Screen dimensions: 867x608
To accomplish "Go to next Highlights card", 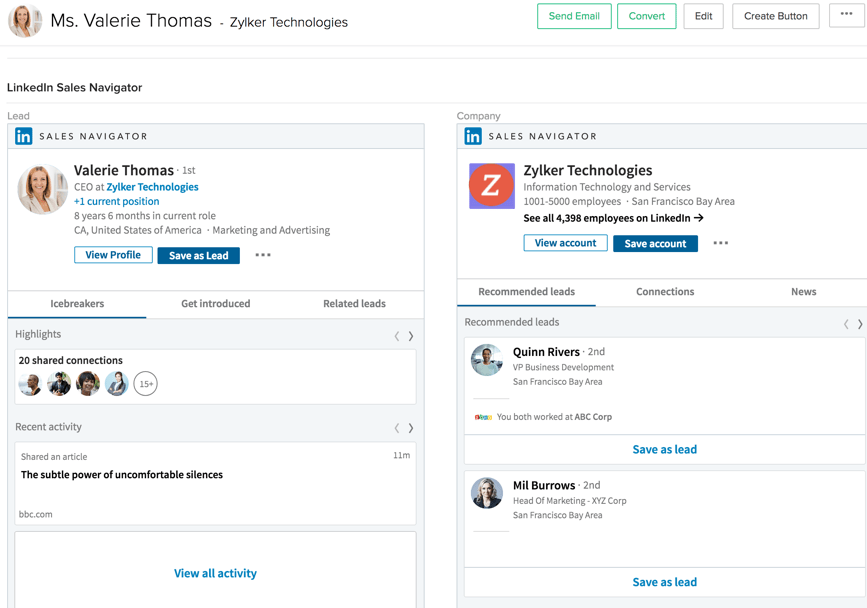I will click(411, 336).
